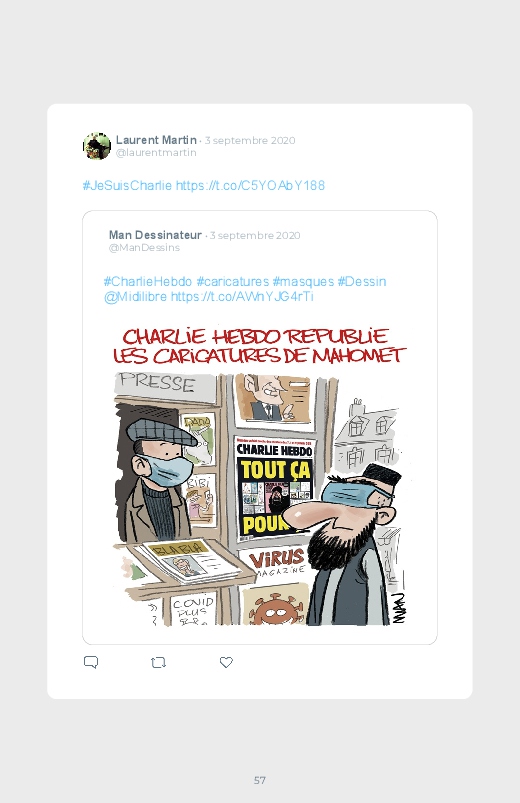Screen dimensions: 520x803
Task: Click the reply speech bubble icon
Action: (91, 662)
